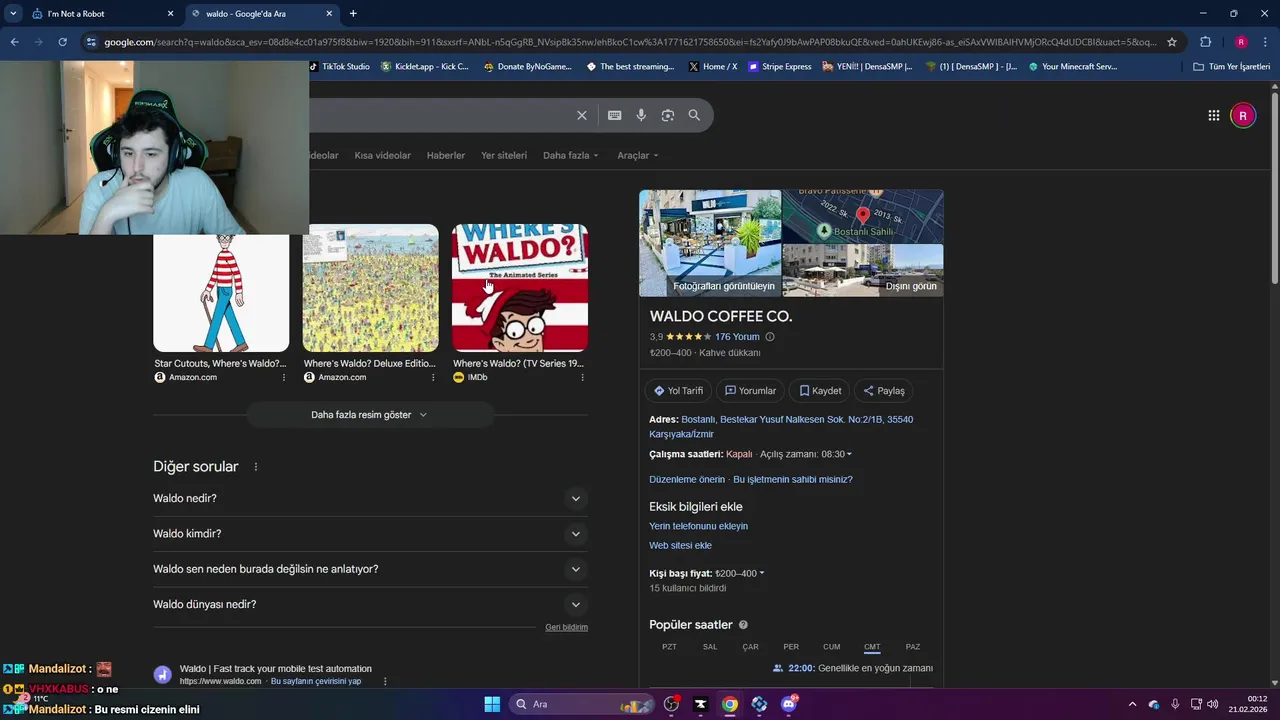Screen dimensions: 1280x720
Task: Switch to the Yer siteleri tab
Action: 504,155
